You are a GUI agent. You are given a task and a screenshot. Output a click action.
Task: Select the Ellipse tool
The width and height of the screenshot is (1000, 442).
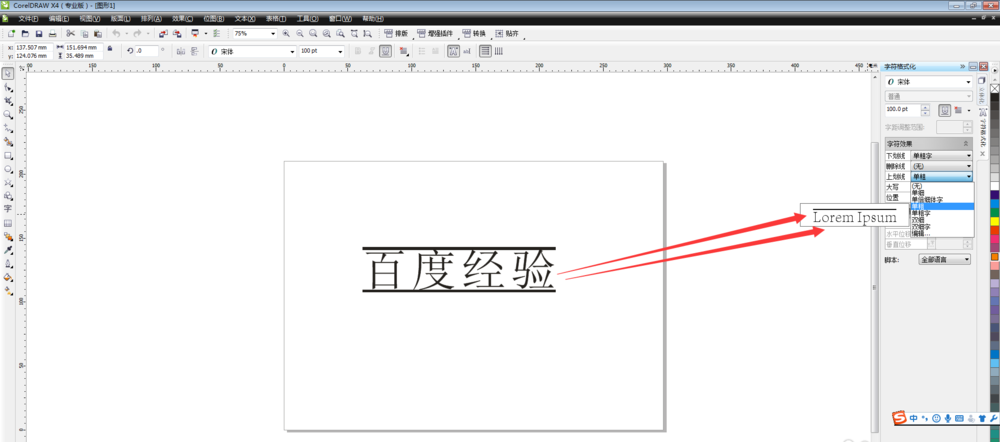[x=8, y=169]
